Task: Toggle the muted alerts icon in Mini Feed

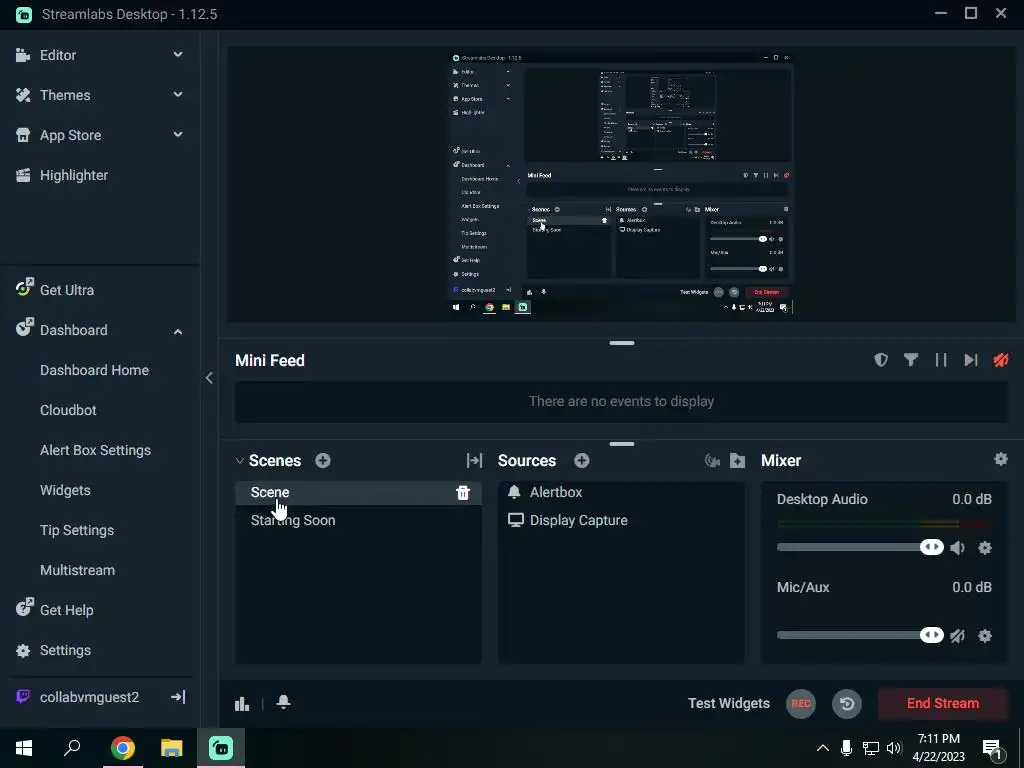Action: pyautogui.click(x=1000, y=360)
